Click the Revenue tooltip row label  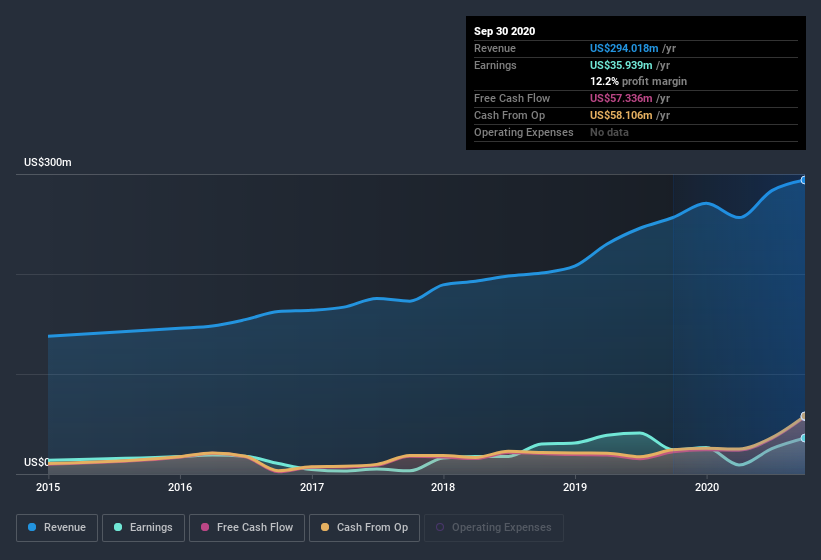coord(495,48)
